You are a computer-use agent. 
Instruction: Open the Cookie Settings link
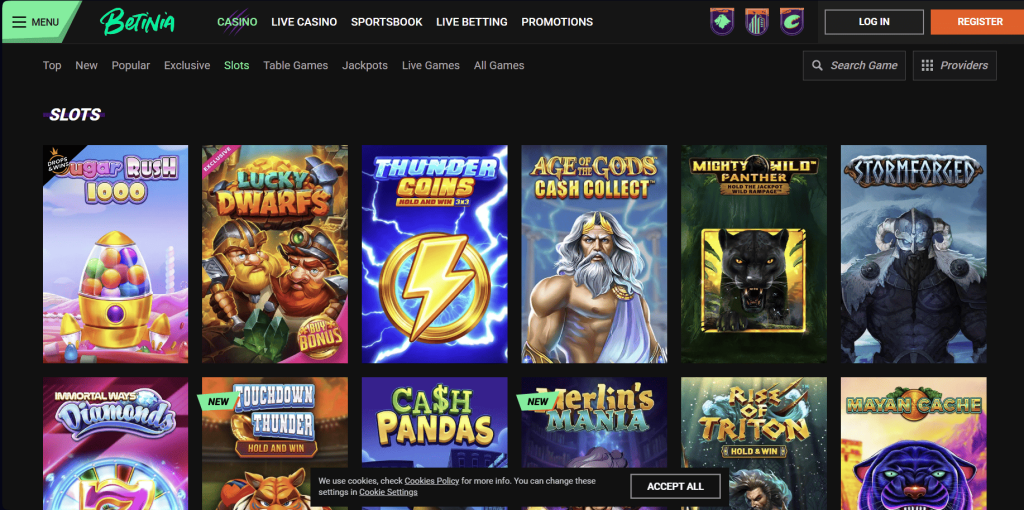[x=388, y=492]
